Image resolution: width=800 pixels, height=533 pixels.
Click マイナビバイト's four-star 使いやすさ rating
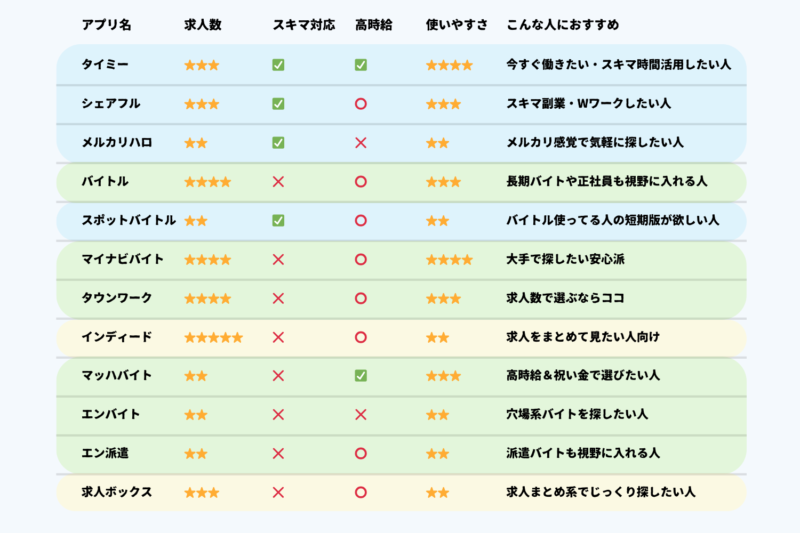[x=449, y=260]
